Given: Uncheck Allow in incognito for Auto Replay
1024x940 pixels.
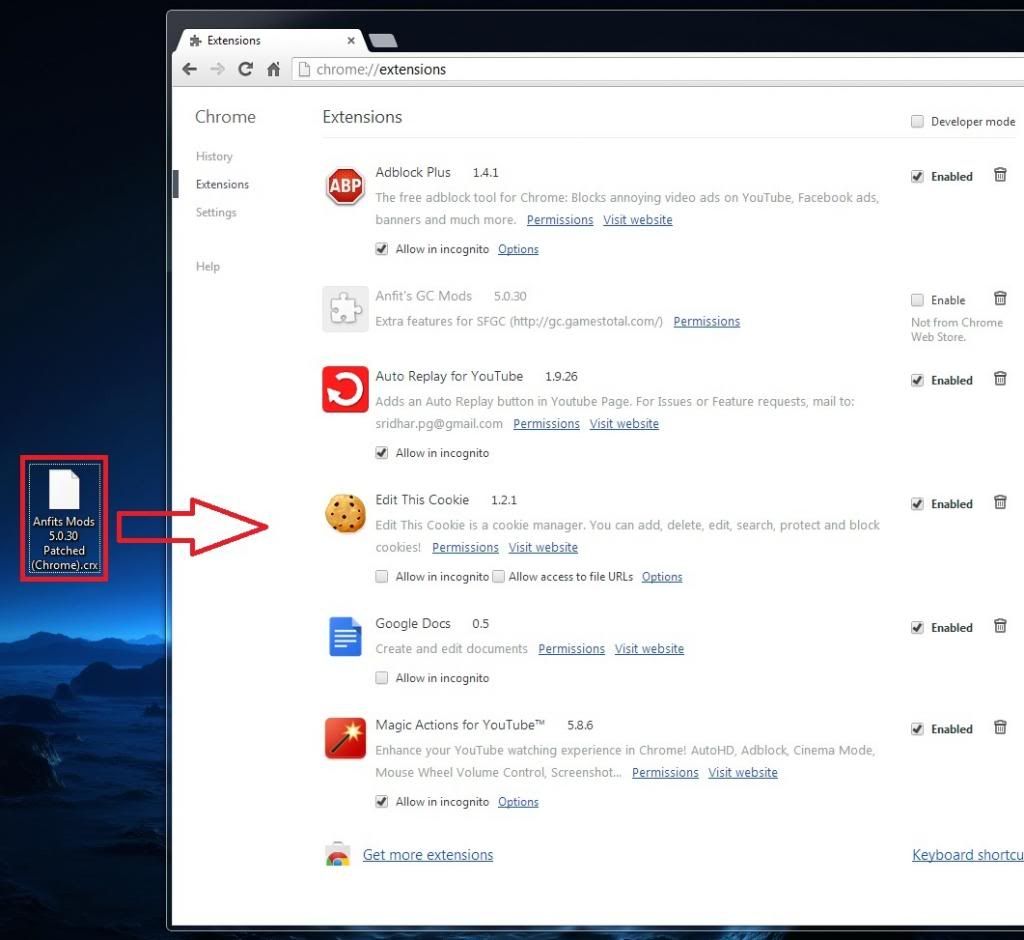Looking at the screenshot, I should 381,453.
